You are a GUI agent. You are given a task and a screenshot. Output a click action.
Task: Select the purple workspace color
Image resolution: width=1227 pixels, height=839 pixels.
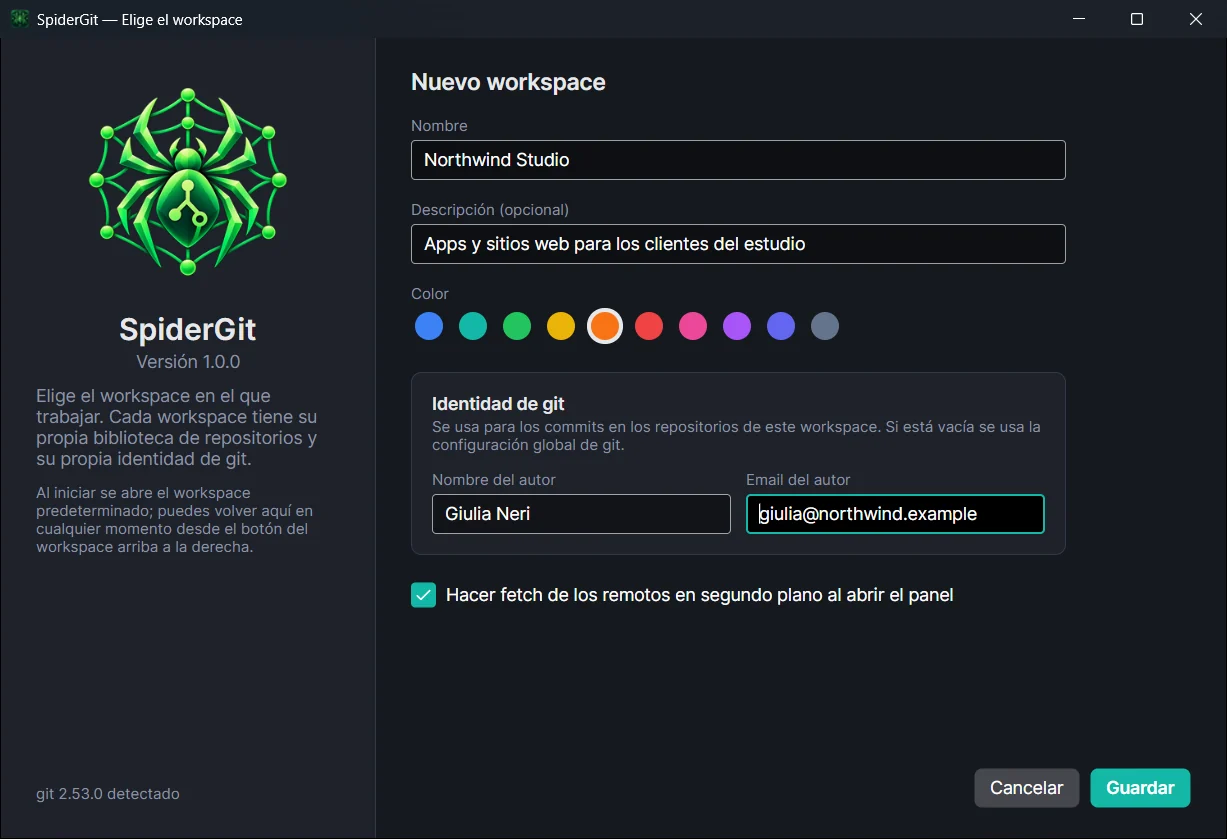click(x=737, y=326)
